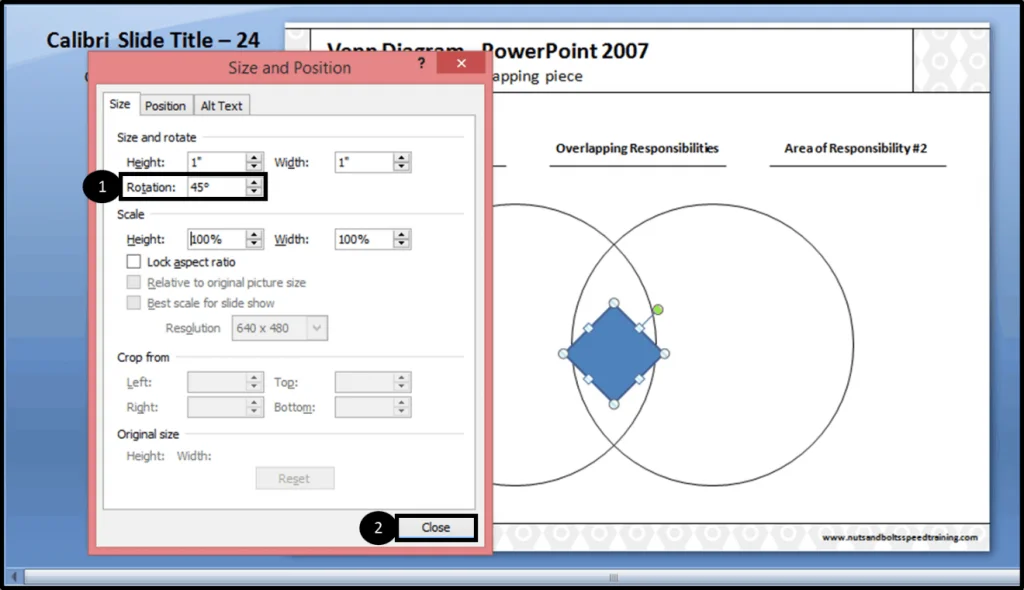Click the Crop from Bottom field
The height and width of the screenshot is (590, 1024).
(x=364, y=407)
